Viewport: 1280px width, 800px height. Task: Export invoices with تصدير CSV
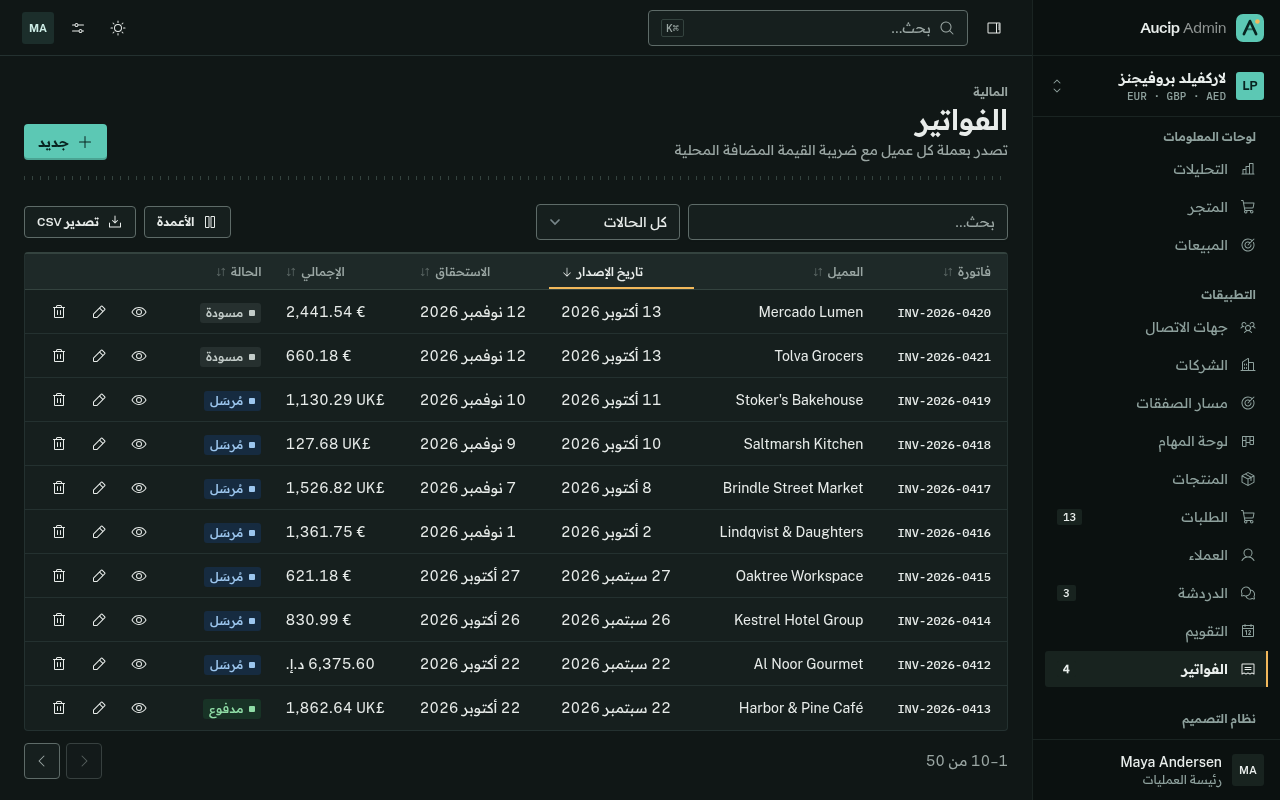[80, 222]
